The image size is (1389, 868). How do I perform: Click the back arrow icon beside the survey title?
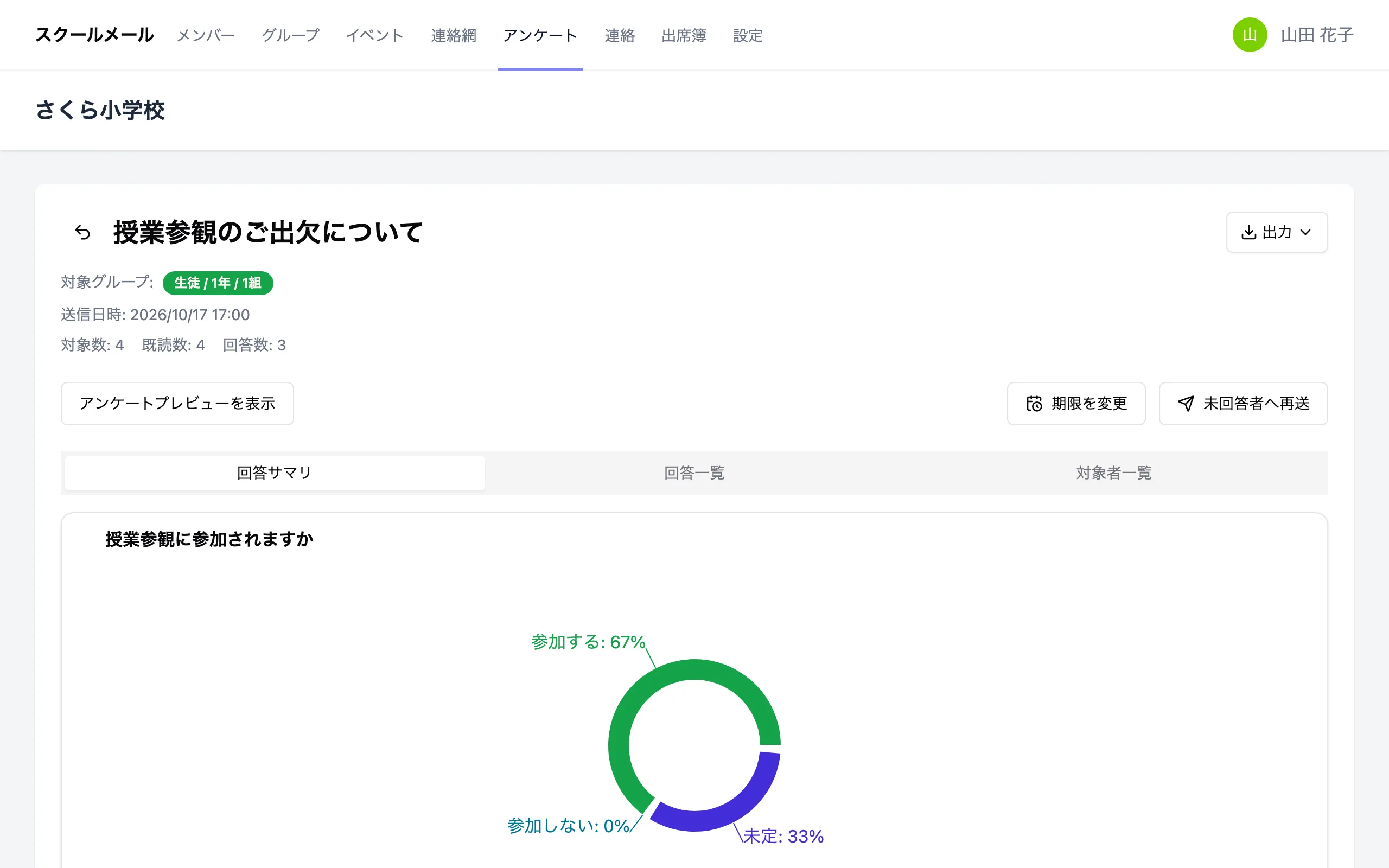click(82, 233)
